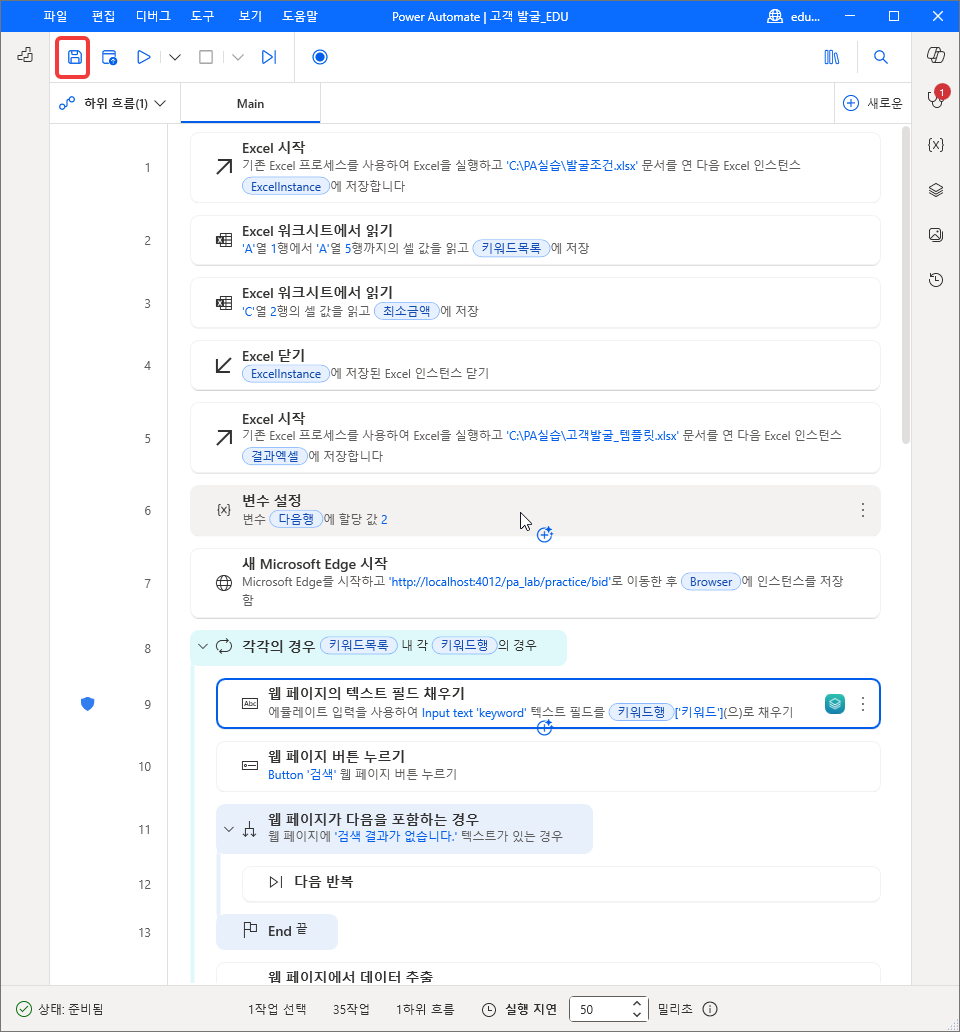Screen dimensions: 960x1032
Task: Open the Actions pane icon
Action: coord(25,55)
